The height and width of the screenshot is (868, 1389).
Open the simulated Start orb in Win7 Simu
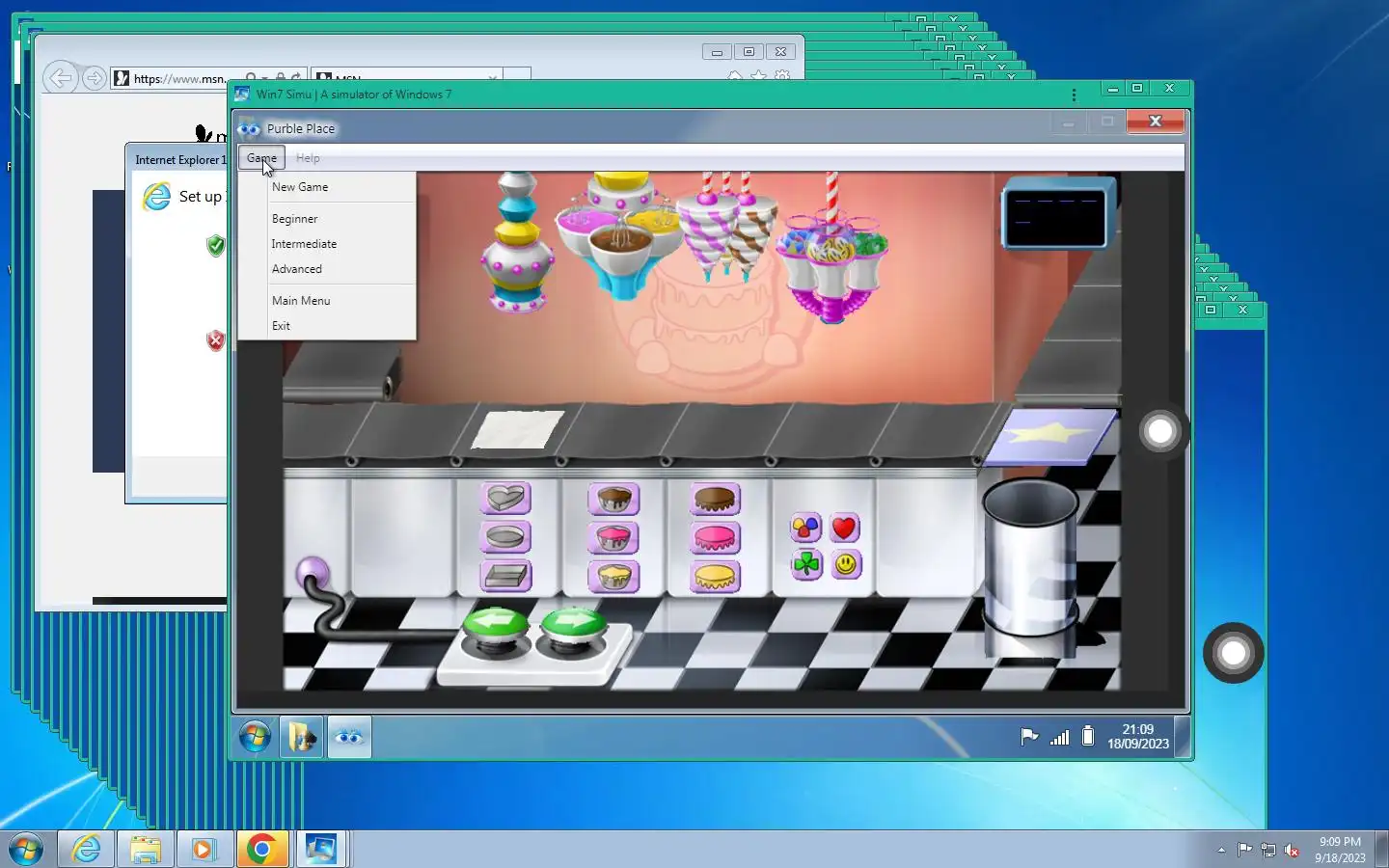(x=255, y=737)
